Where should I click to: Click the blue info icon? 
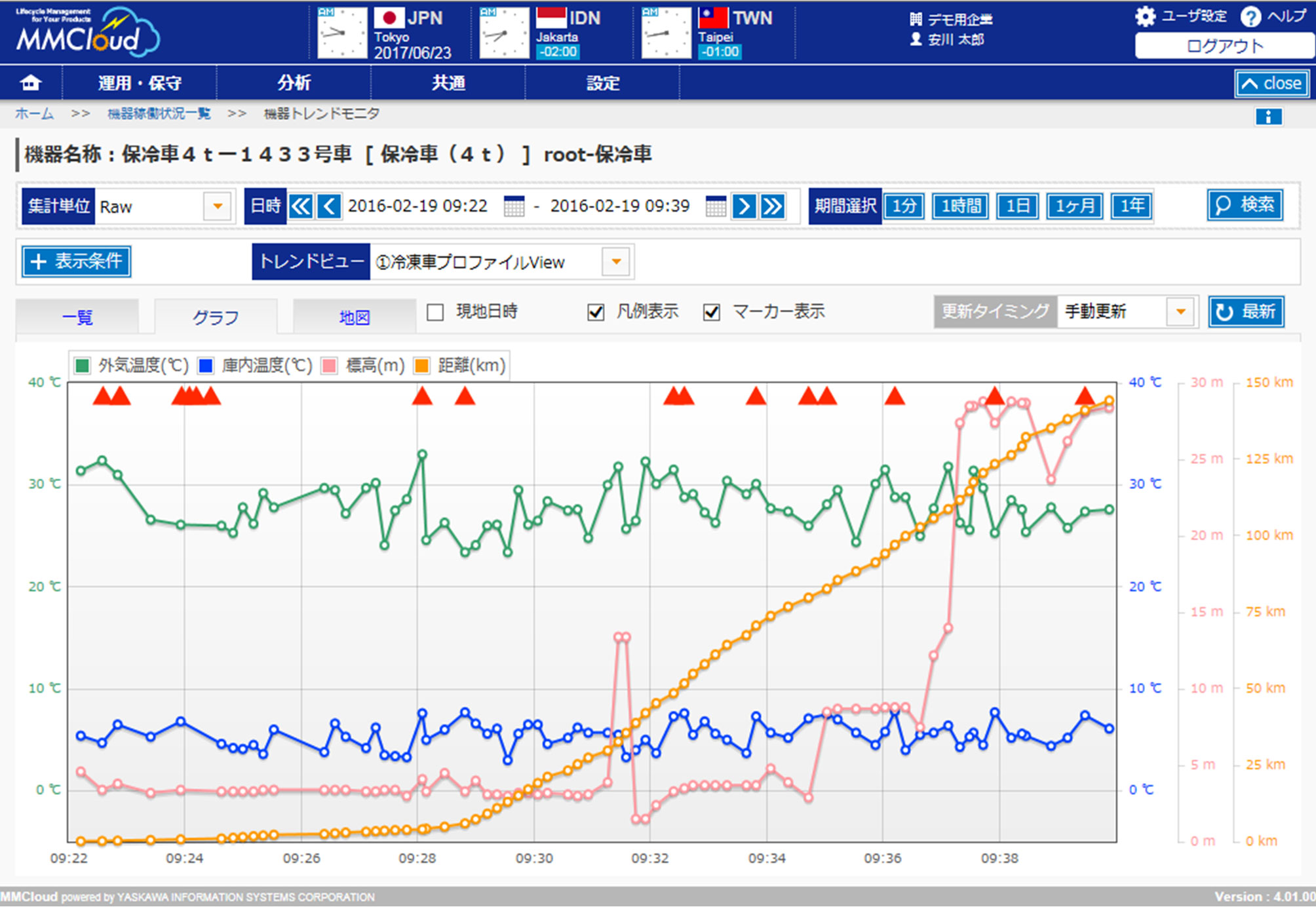tap(1268, 116)
